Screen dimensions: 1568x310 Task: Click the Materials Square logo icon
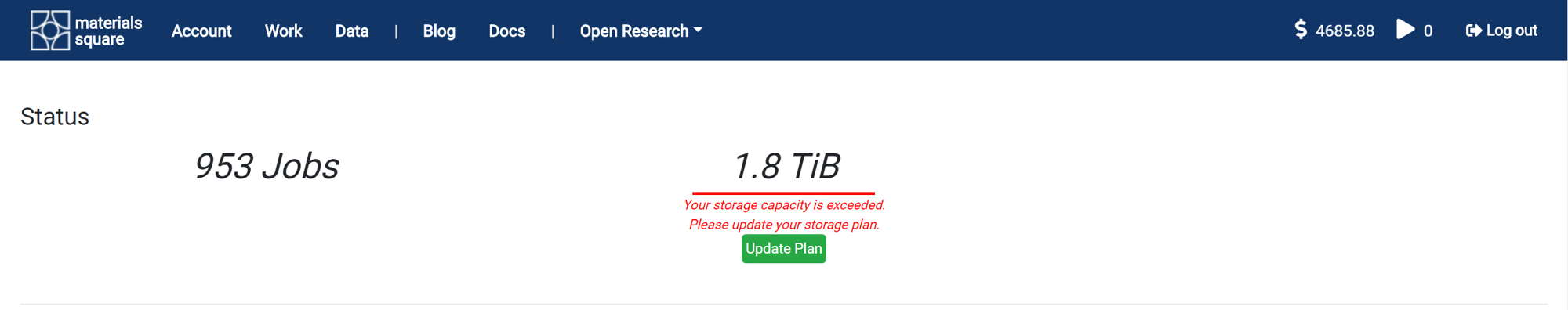point(50,31)
